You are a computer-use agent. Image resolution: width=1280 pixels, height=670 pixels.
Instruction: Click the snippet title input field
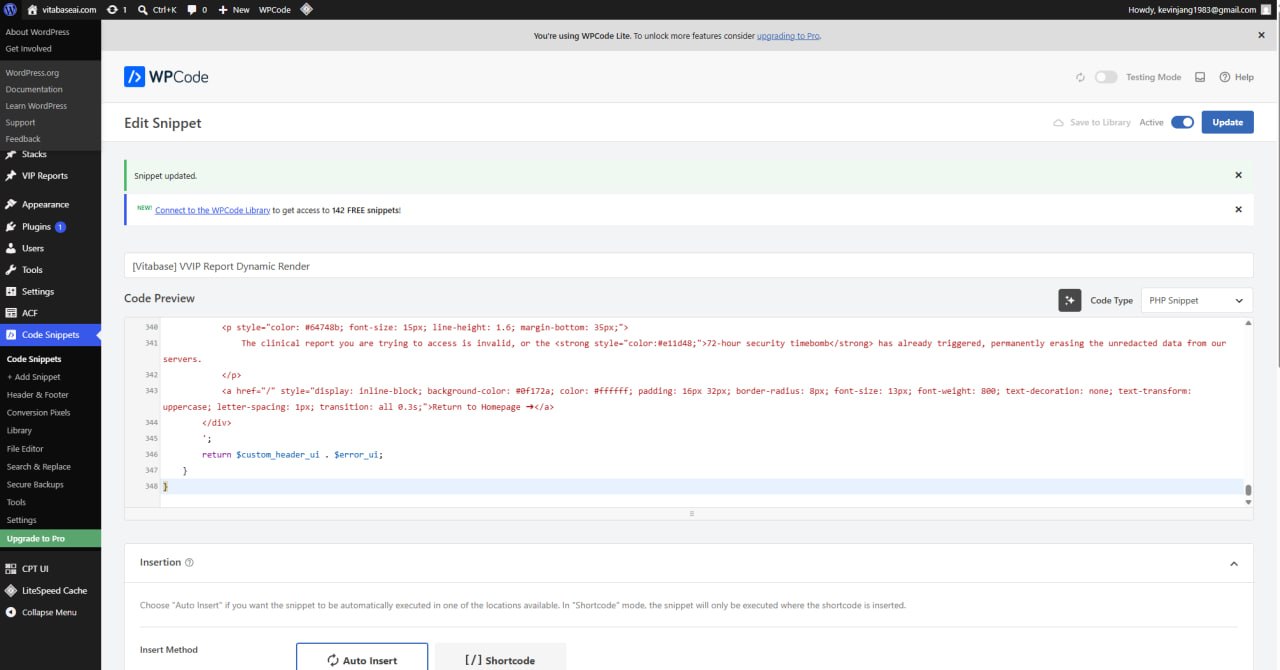tap(688, 266)
